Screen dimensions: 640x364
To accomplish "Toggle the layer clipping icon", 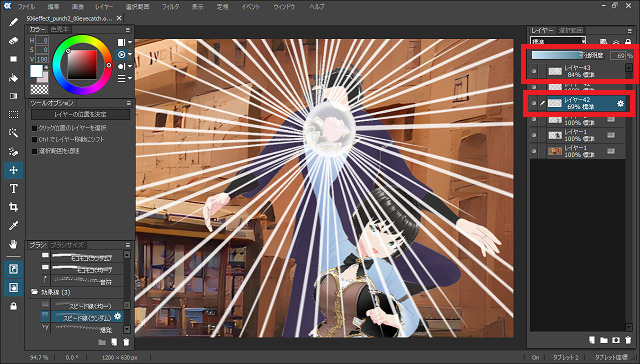I will pyautogui.click(x=616, y=41).
